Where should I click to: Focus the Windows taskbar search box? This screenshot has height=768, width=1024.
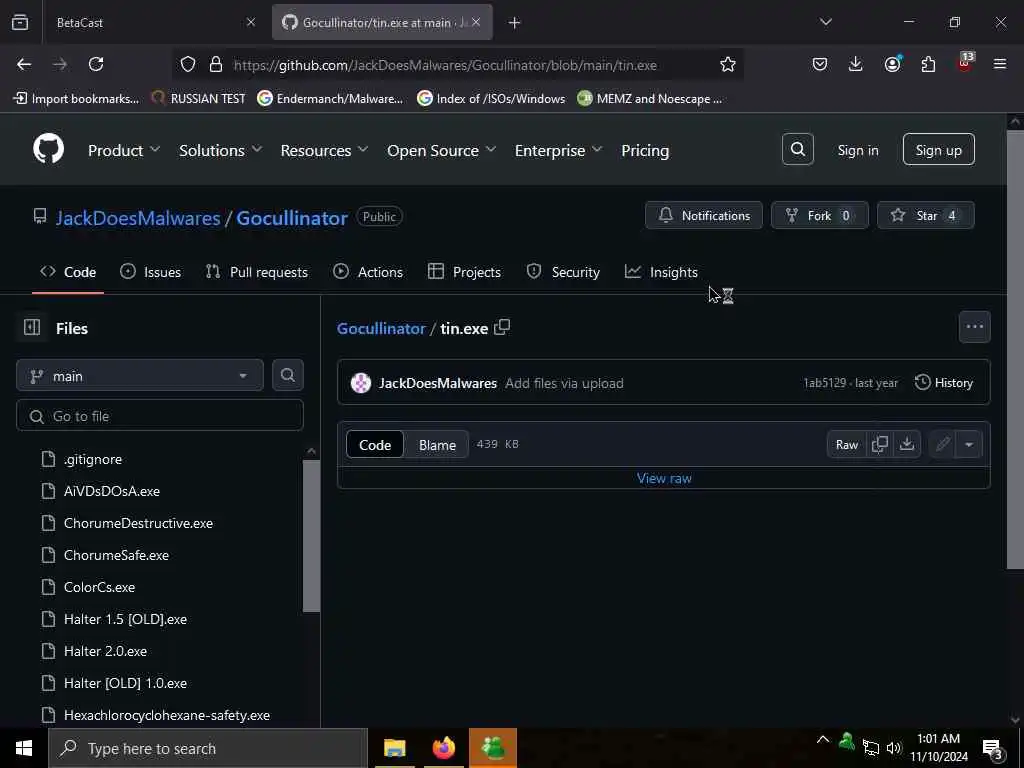pos(208,748)
